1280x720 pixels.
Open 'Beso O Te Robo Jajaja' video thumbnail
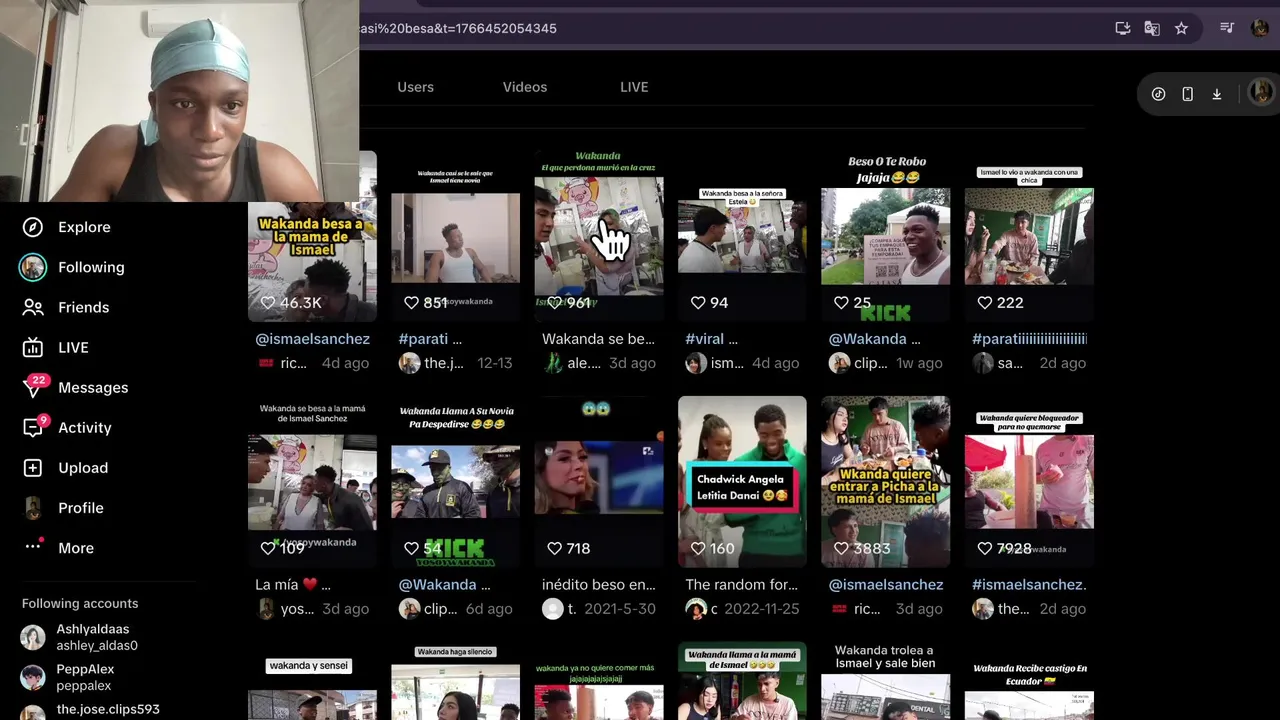(885, 236)
